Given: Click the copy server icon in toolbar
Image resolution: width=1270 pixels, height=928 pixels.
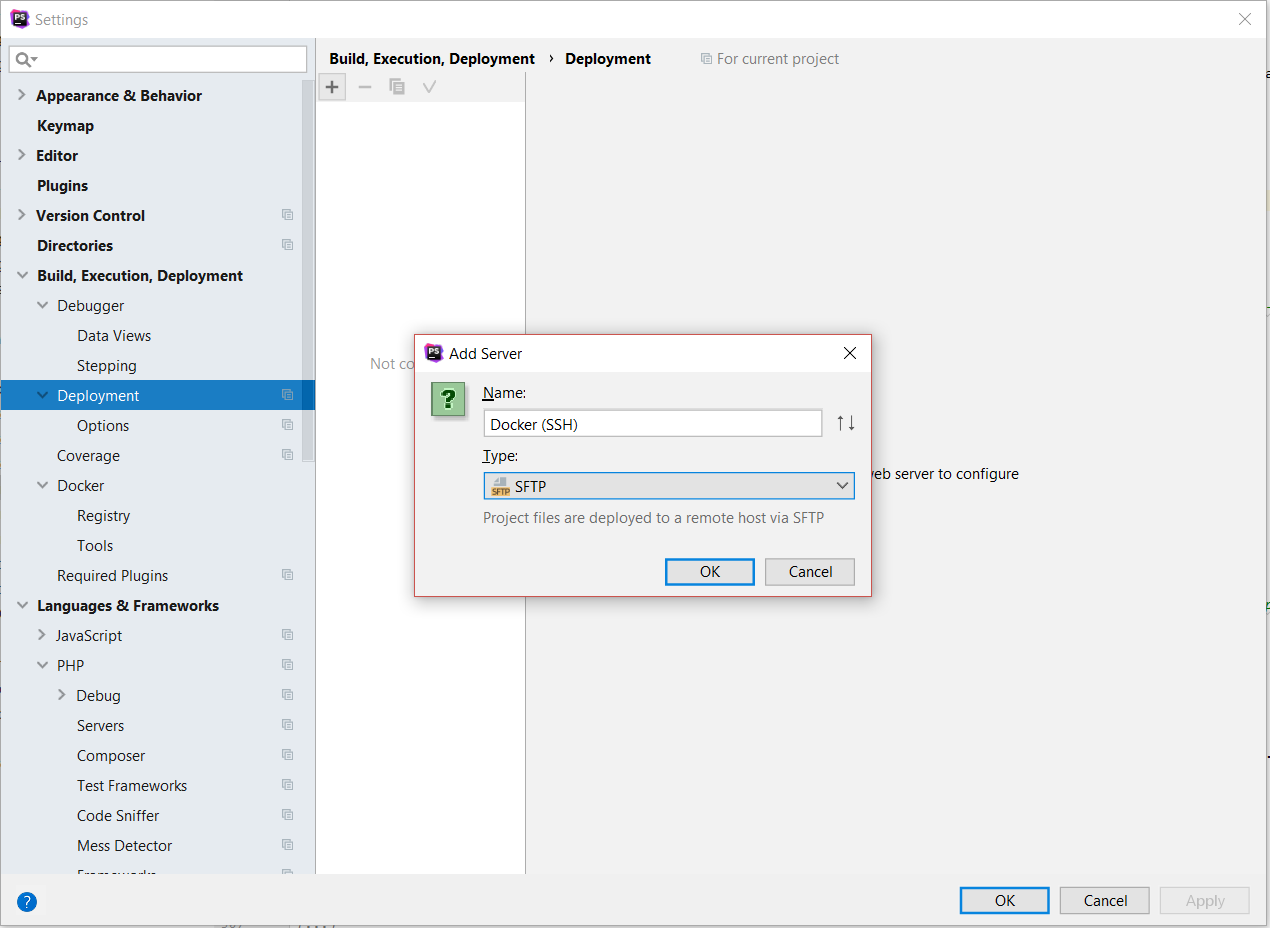Looking at the screenshot, I should click(397, 87).
